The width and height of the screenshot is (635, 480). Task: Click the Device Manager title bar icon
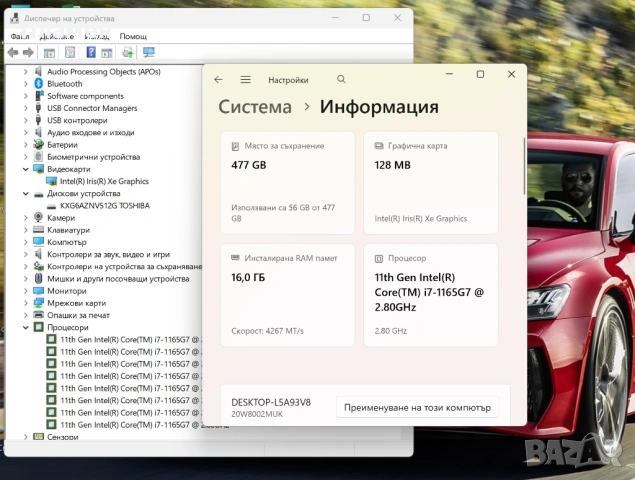(x=15, y=18)
